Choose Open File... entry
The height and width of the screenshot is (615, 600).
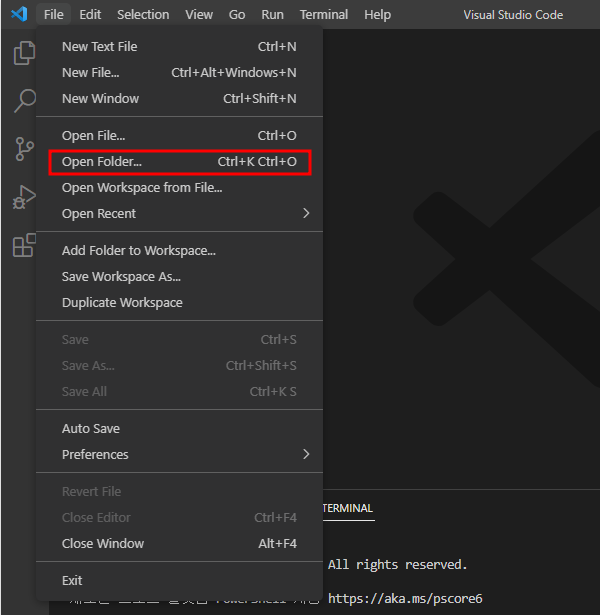coord(180,135)
